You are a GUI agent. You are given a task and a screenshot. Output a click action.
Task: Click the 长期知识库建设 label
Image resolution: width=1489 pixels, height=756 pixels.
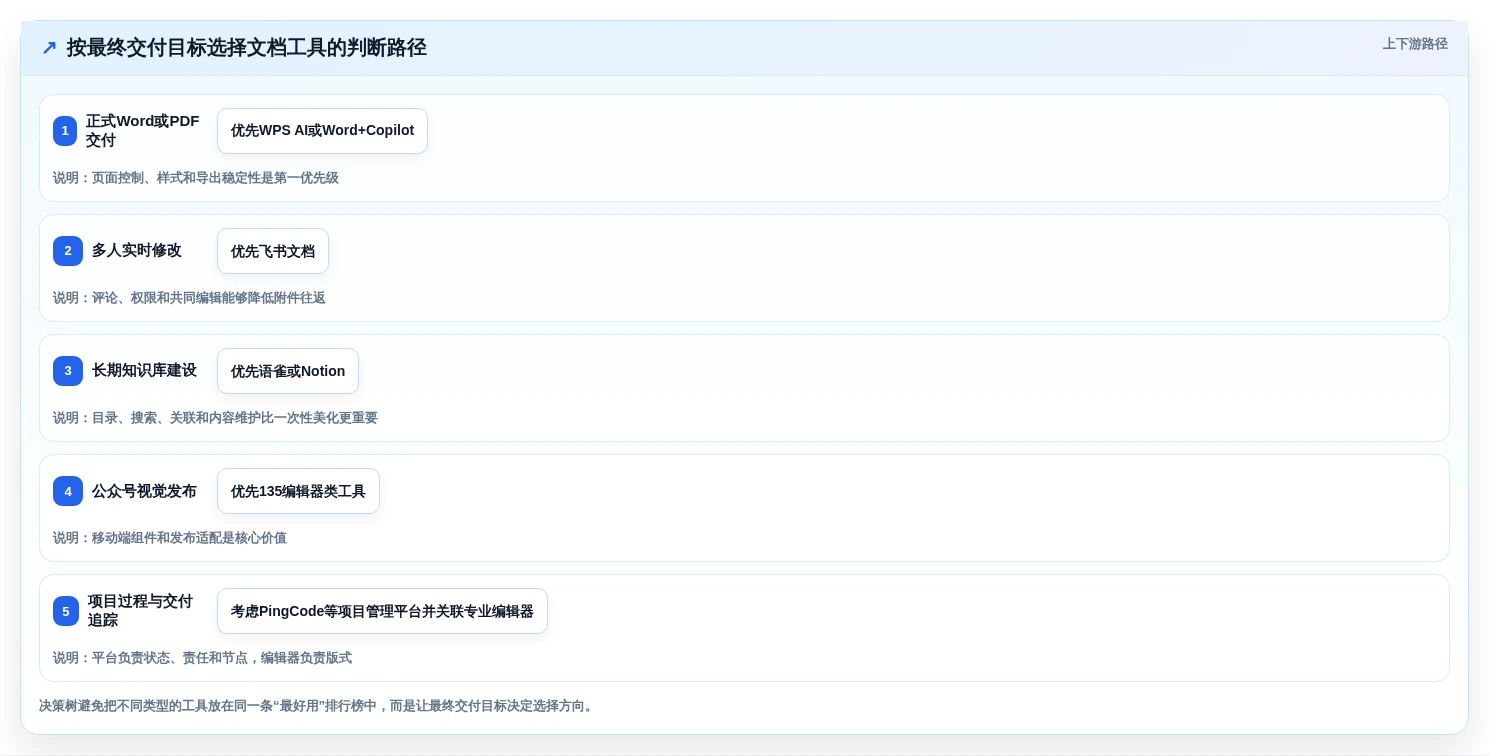tap(144, 371)
